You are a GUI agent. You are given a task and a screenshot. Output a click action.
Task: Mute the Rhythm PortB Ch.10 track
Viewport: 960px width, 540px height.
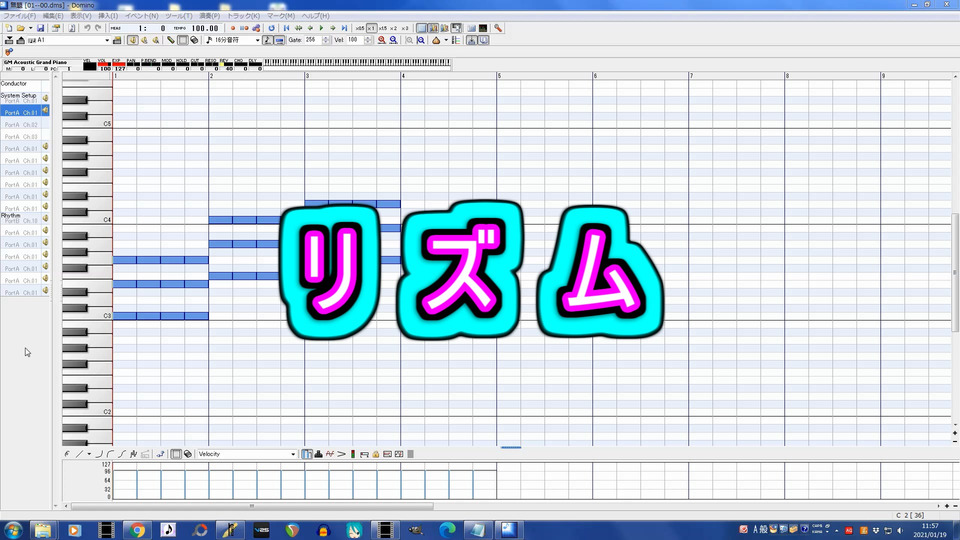[x=45, y=218]
